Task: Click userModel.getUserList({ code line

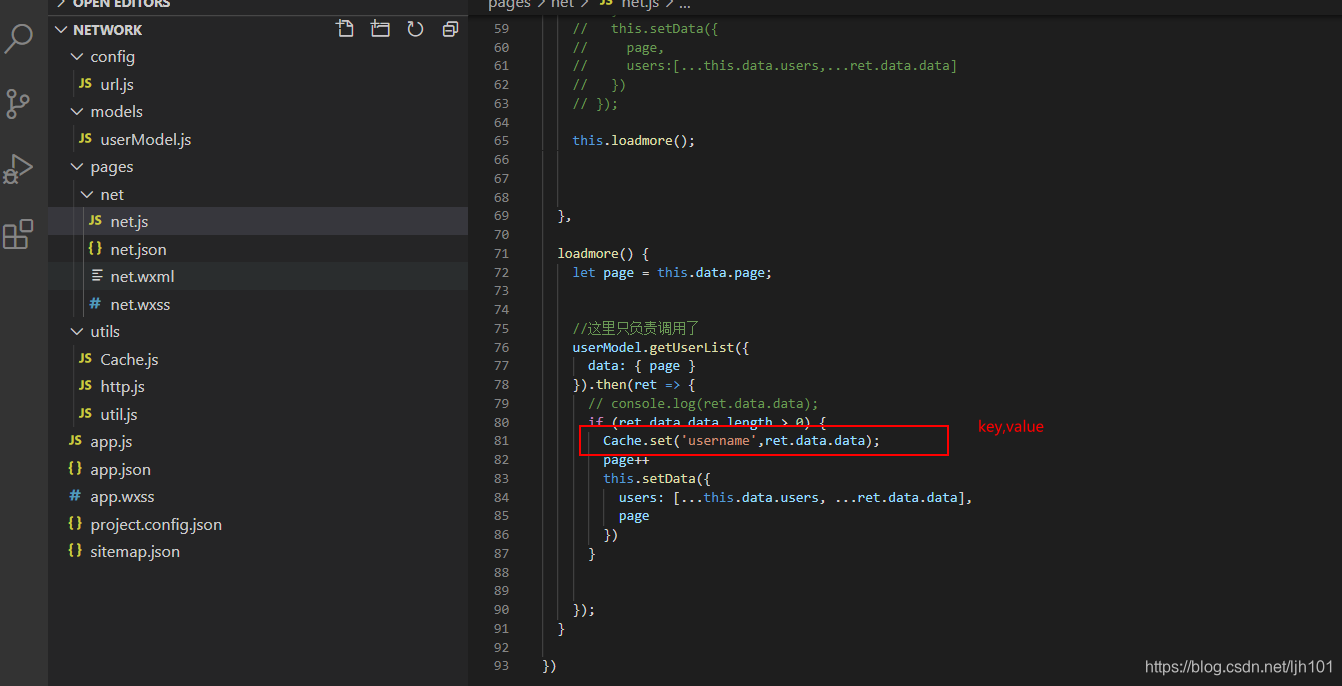Action: (x=661, y=347)
